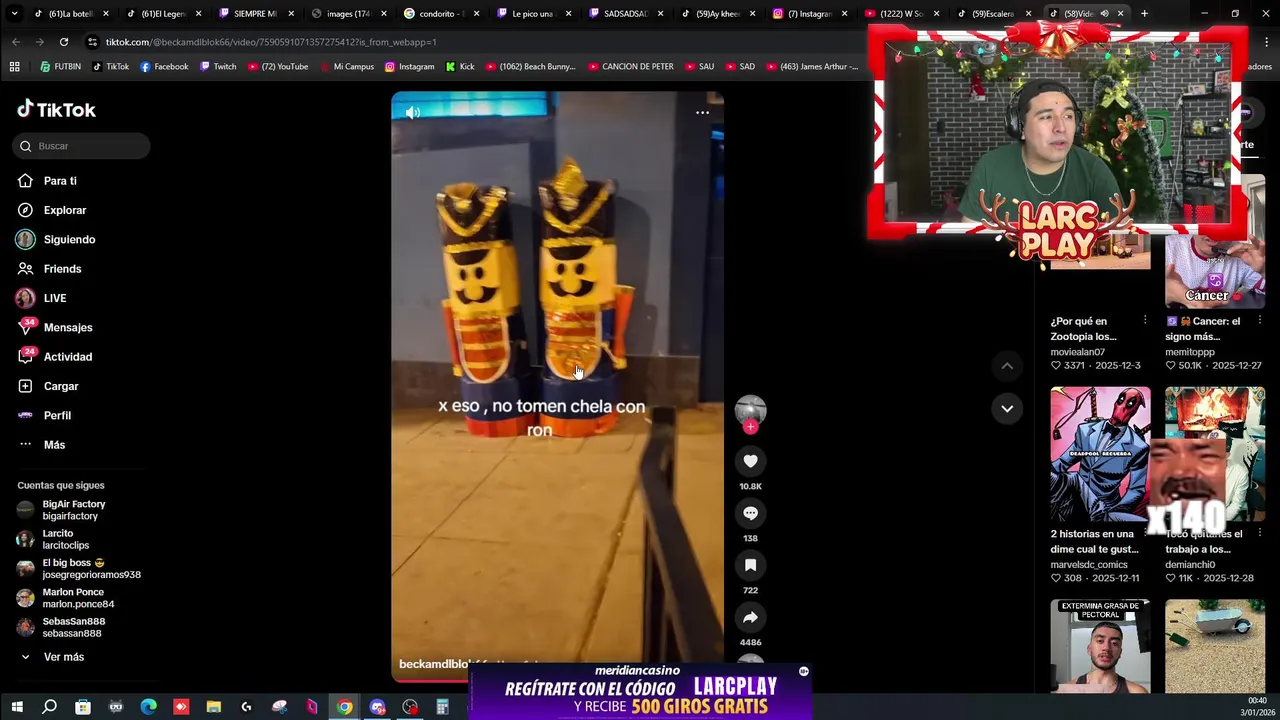Open the video's three-dot options menu
The width and height of the screenshot is (1280, 720).
[x=702, y=113]
